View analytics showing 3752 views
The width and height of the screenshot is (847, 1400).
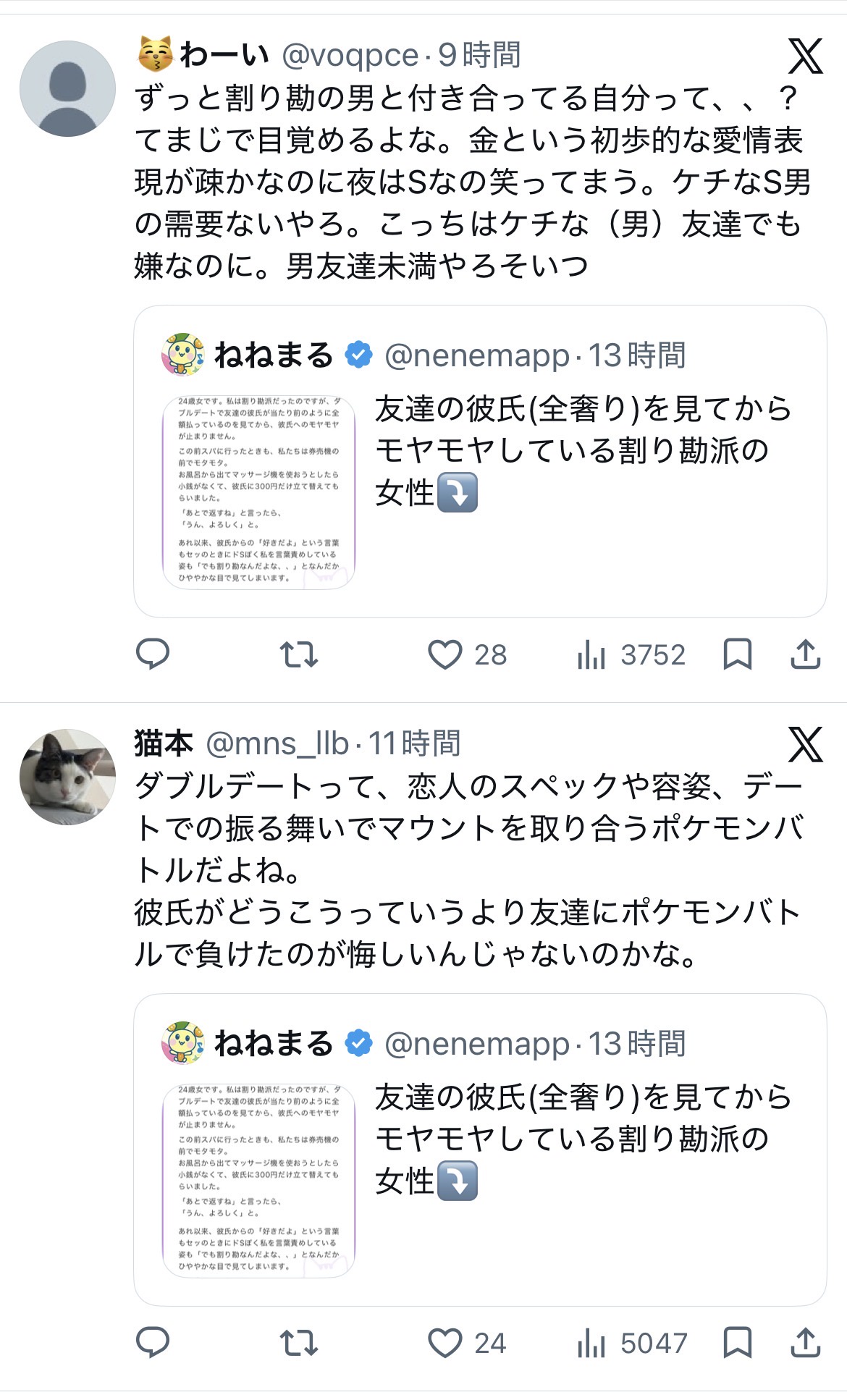pyautogui.click(x=631, y=655)
